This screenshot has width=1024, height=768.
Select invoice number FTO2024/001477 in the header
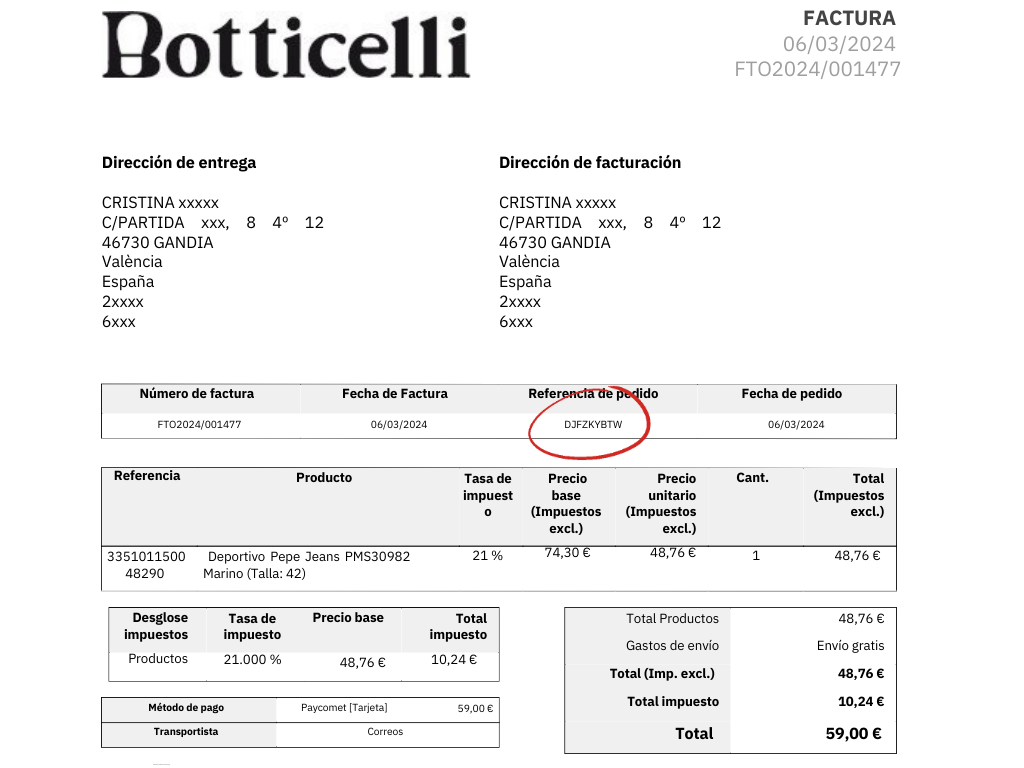[x=817, y=69]
